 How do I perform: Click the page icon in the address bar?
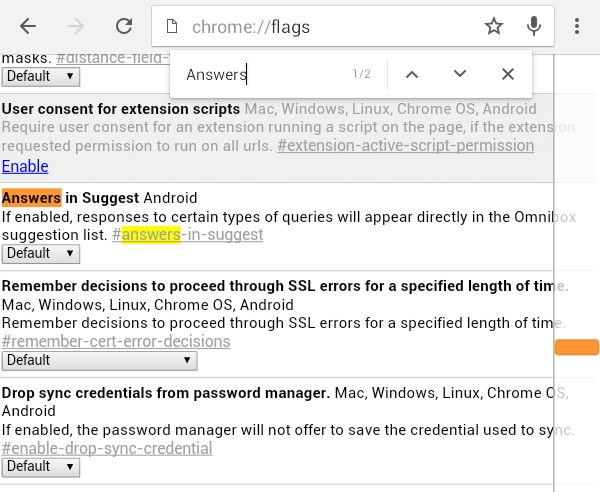pos(172,27)
